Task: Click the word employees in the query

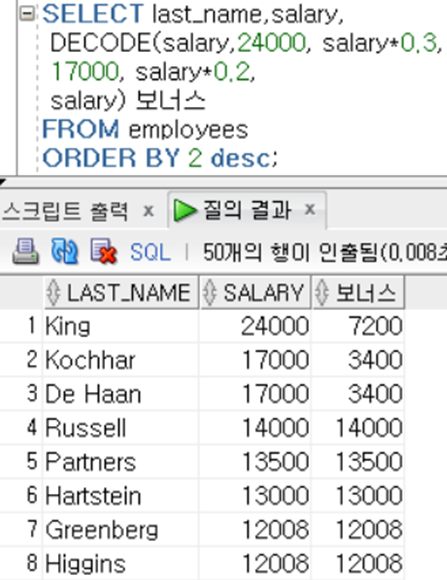Action: coord(188,131)
